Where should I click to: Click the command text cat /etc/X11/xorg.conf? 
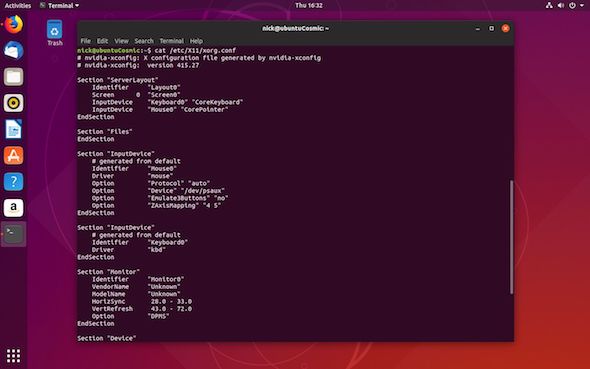point(195,50)
